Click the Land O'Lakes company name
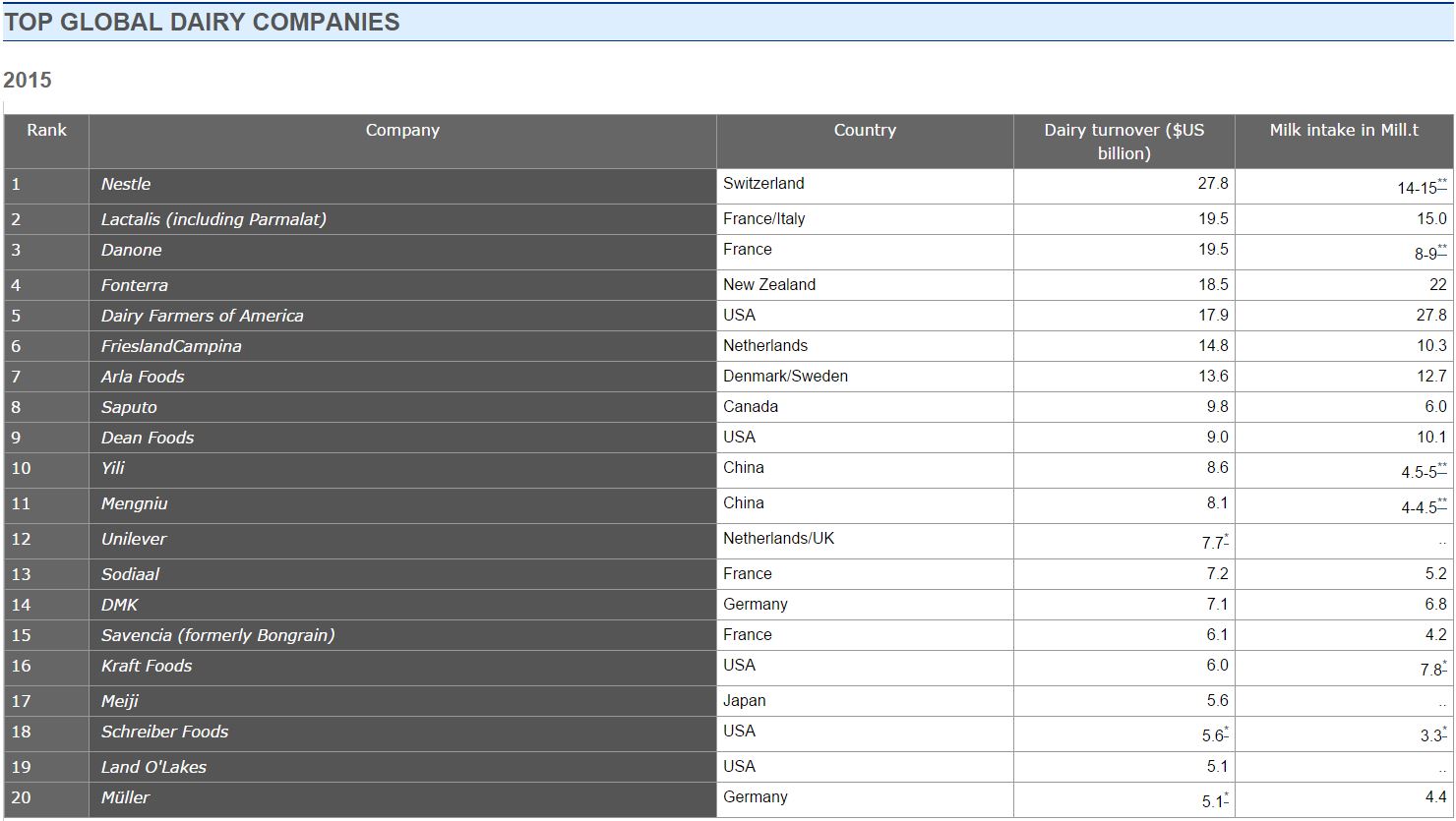 pyautogui.click(x=153, y=768)
